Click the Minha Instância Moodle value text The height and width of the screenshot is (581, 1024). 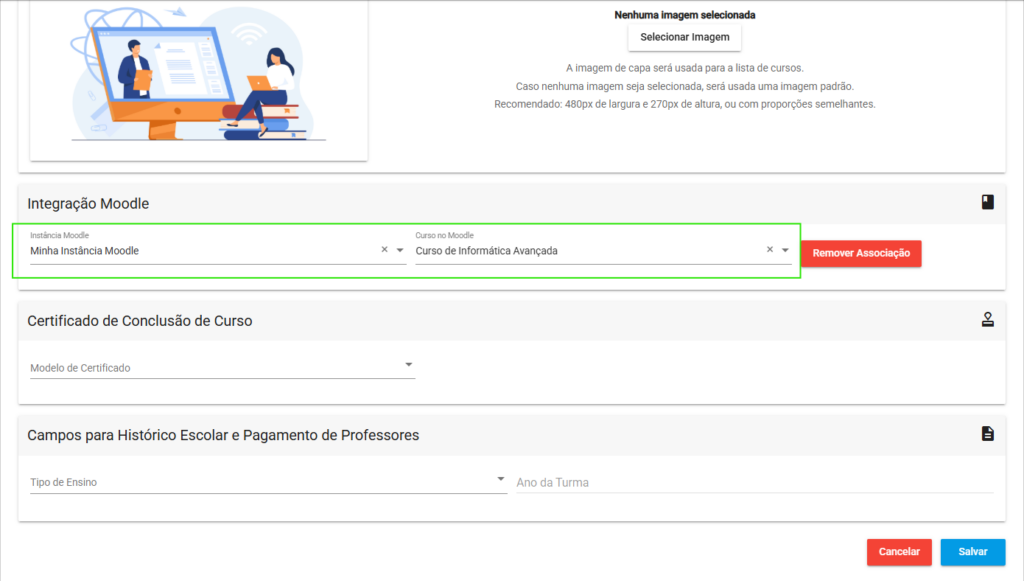click(85, 251)
